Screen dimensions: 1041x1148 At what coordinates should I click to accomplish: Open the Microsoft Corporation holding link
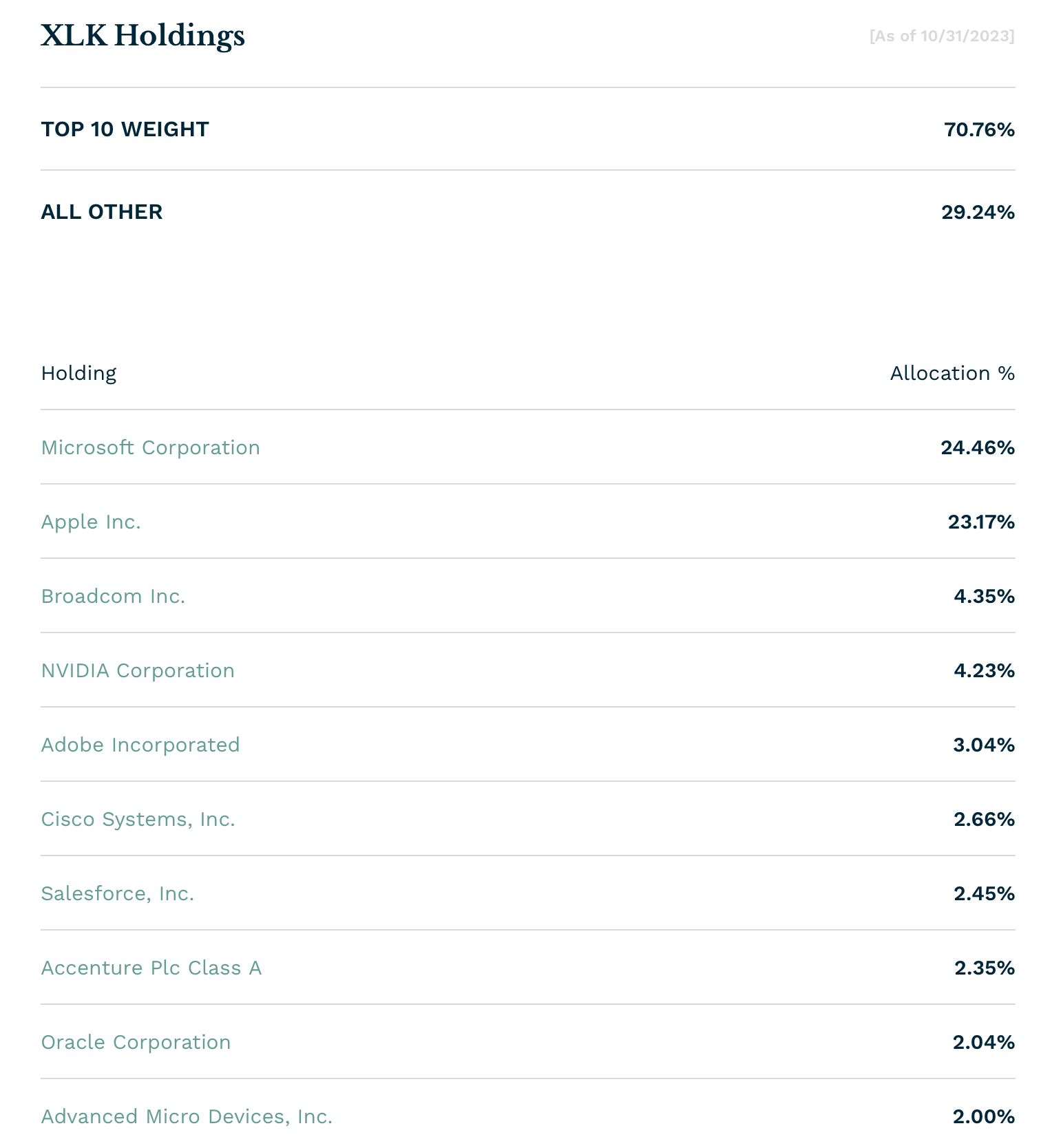(x=151, y=447)
